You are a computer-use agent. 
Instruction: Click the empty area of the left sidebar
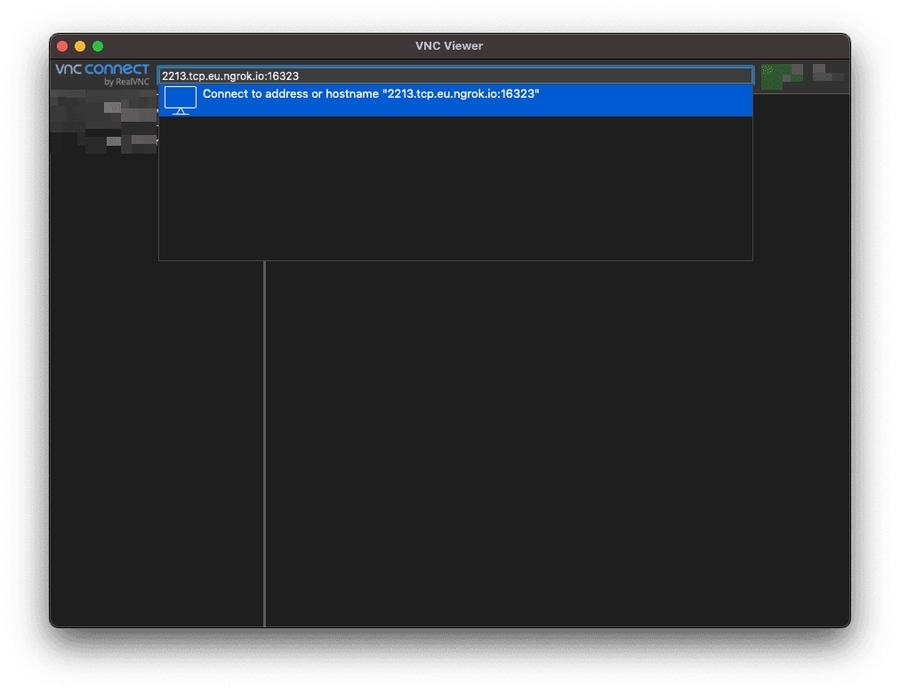(155, 400)
